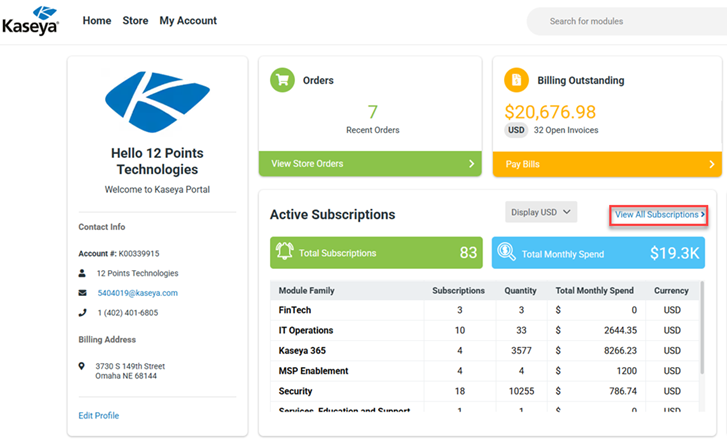Click the green shopping cart Orders icon
The width and height of the screenshot is (727, 440).
tap(282, 80)
